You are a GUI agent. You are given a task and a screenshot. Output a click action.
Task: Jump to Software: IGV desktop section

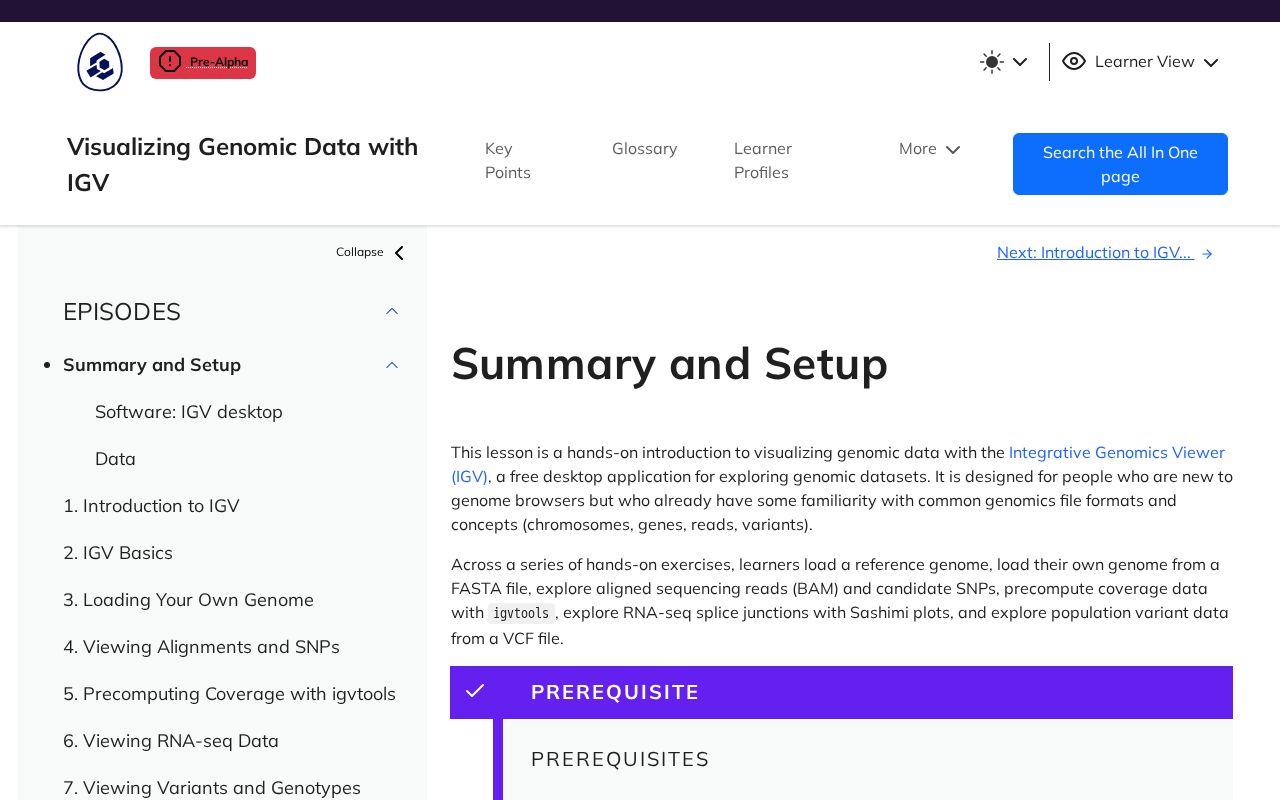[x=189, y=412]
